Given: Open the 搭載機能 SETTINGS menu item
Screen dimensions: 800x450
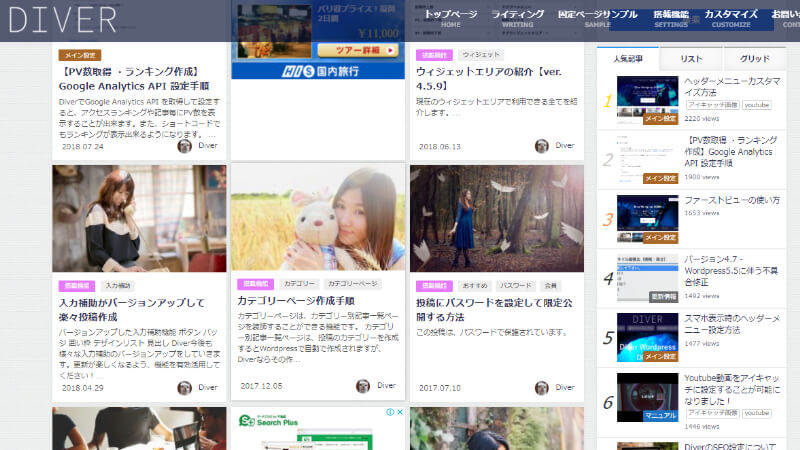Looking at the screenshot, I should pos(671,18).
